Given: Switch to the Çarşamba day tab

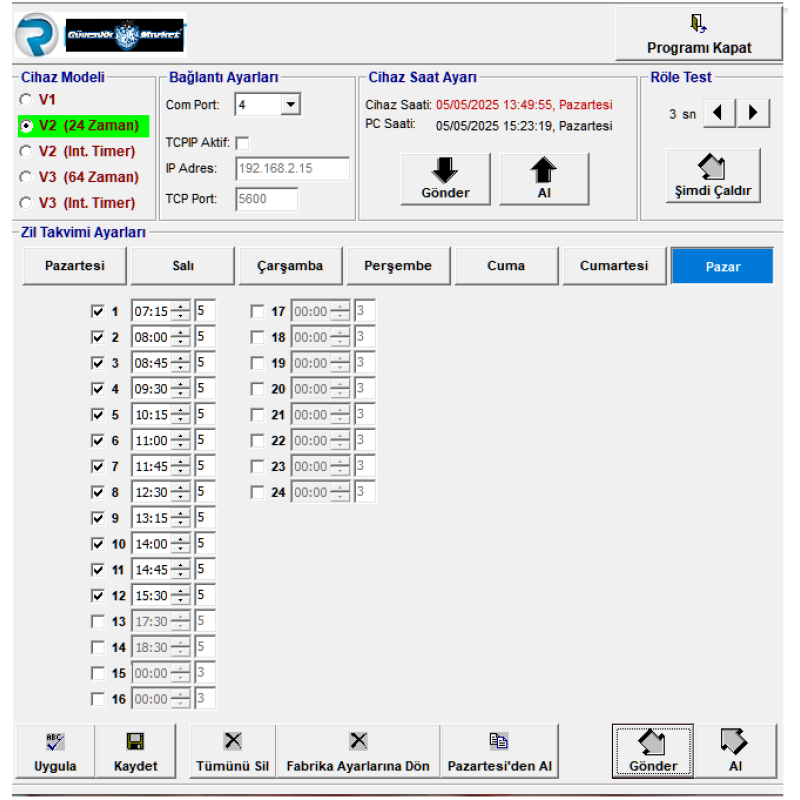Looking at the screenshot, I should [x=290, y=266].
